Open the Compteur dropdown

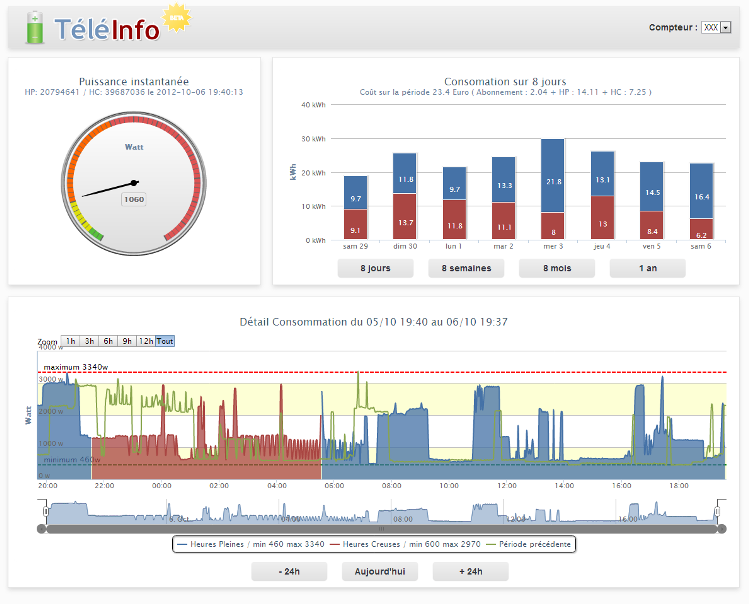(x=717, y=28)
